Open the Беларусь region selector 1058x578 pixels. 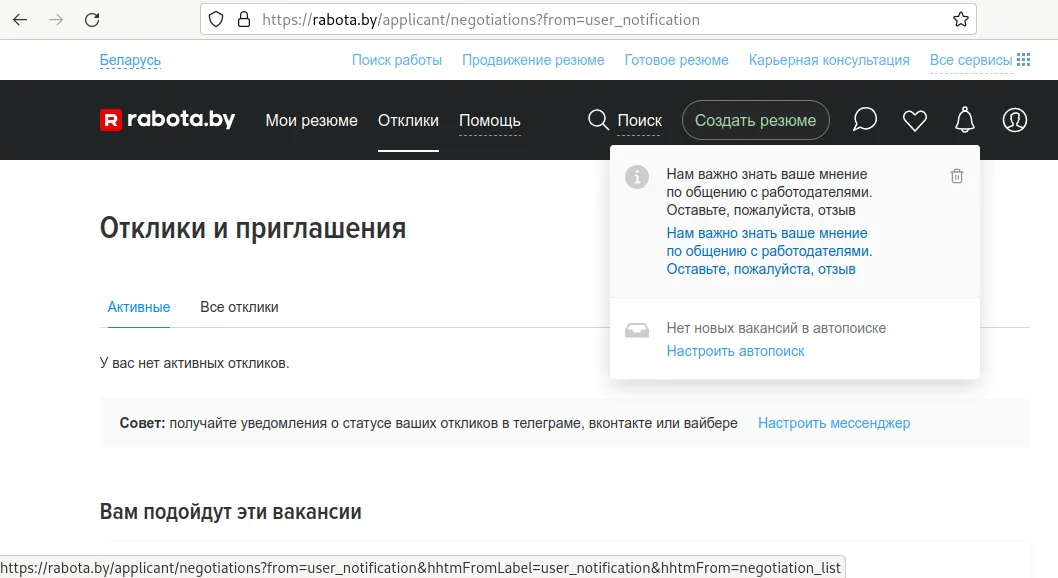click(130, 60)
